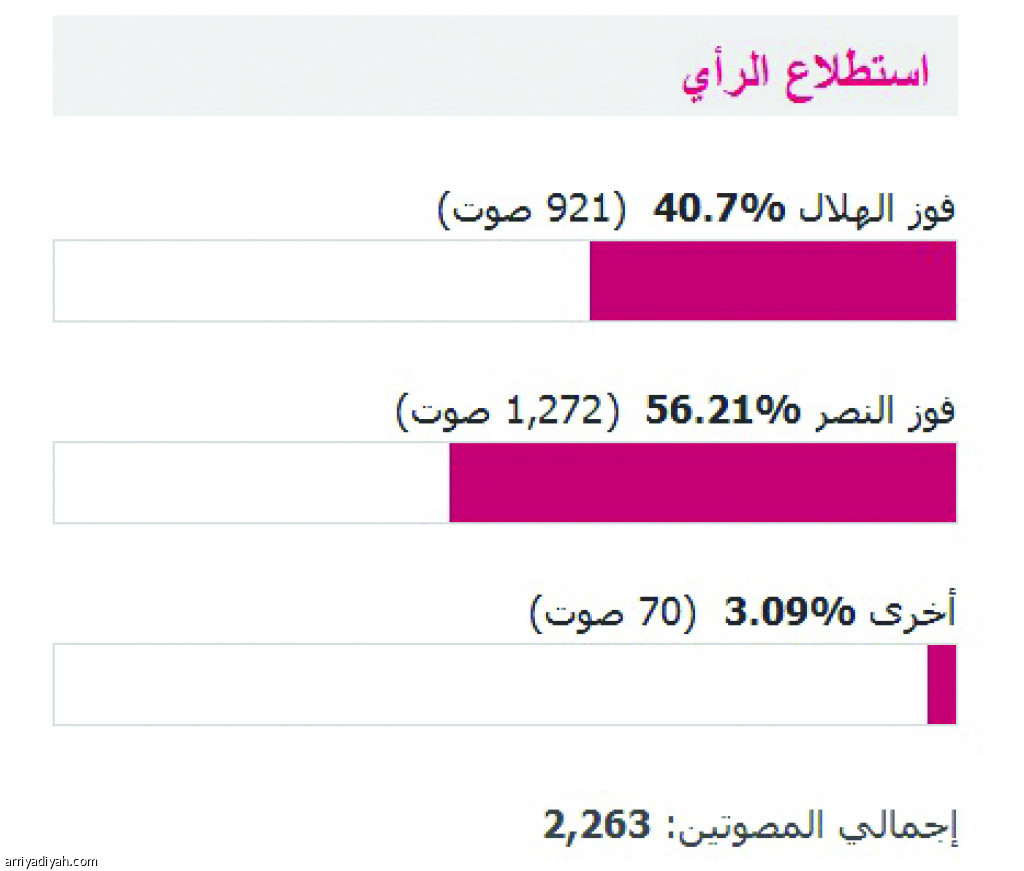The width and height of the screenshot is (1024, 871).
Task: Click the 921 صوت vote count
Action: 532,210
